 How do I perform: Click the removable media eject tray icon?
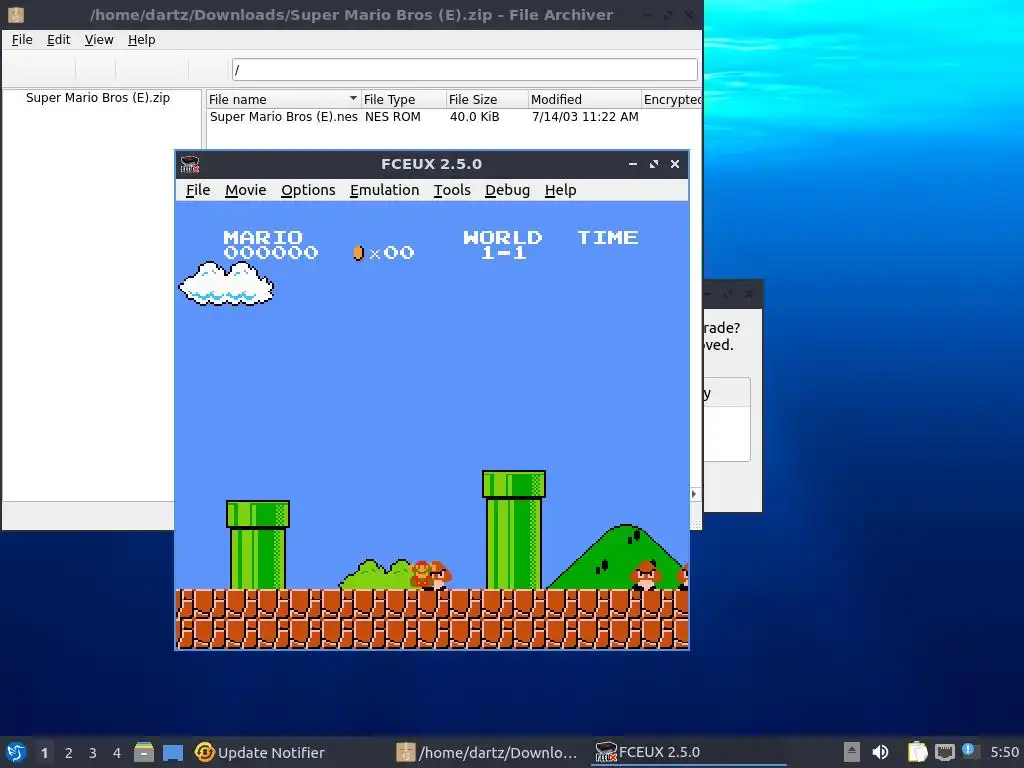(x=851, y=752)
